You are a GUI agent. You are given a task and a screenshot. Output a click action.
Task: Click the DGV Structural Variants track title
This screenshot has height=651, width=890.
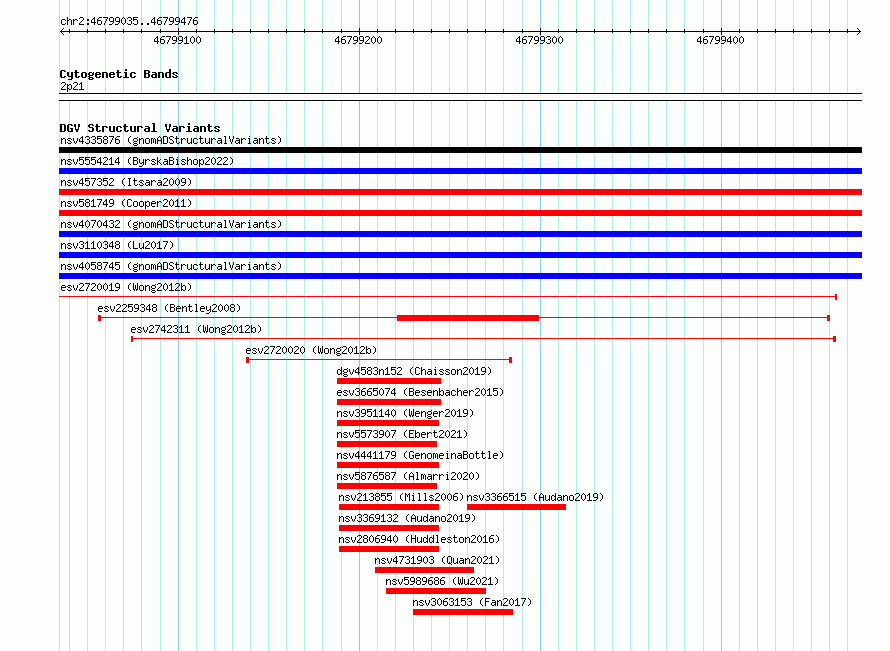click(x=140, y=128)
